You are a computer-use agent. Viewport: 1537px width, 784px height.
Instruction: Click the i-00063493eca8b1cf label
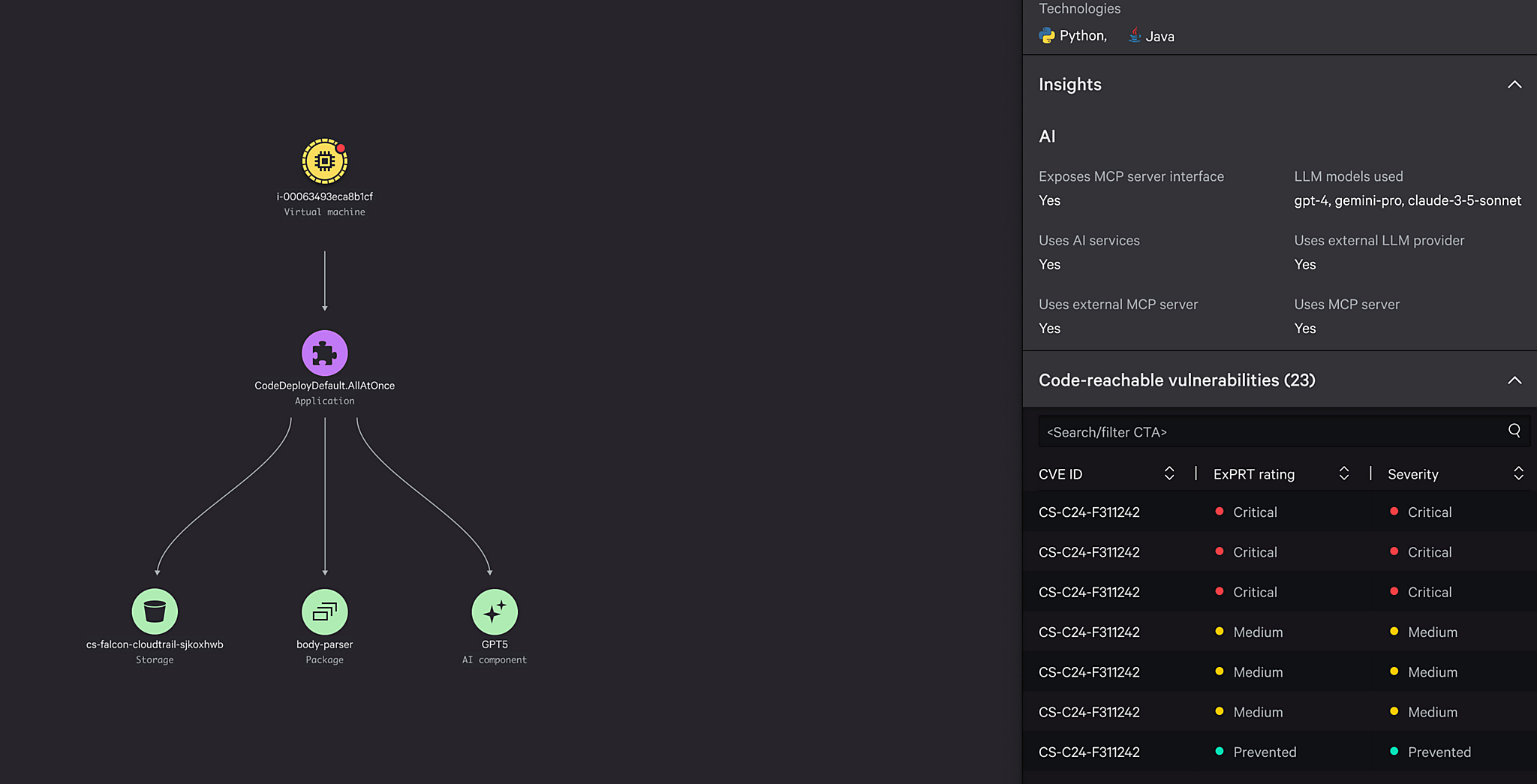324,197
